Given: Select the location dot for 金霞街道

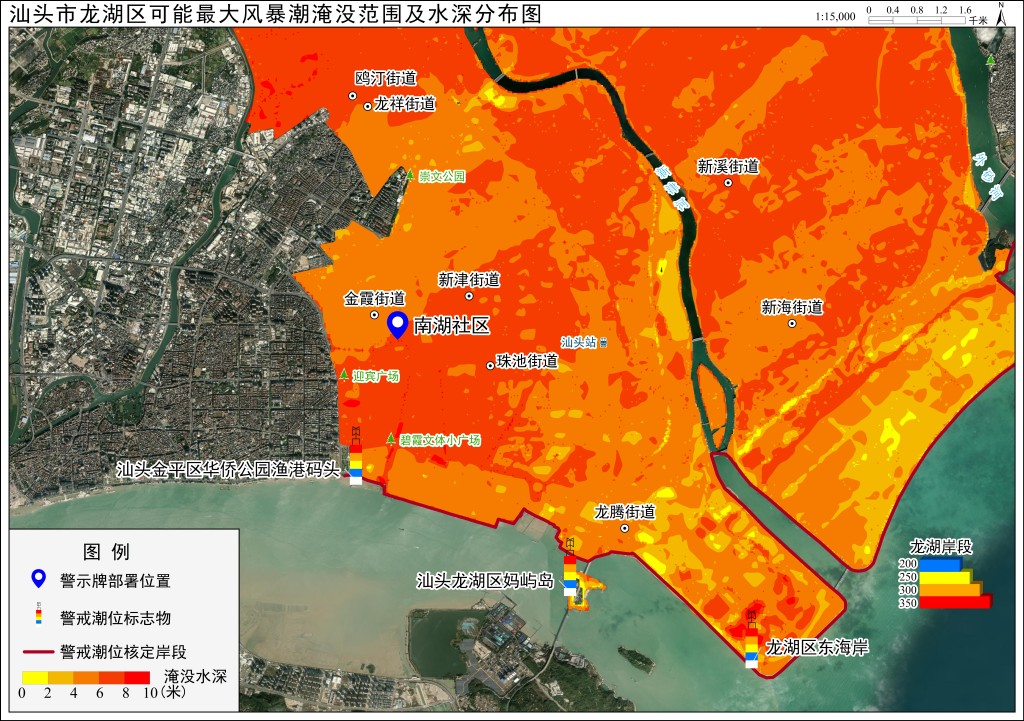Looking at the screenshot, I should point(374,315).
